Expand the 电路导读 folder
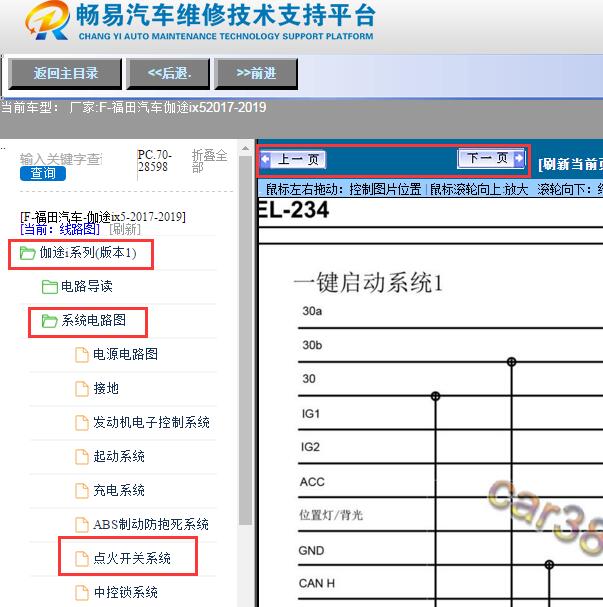The height and width of the screenshot is (607, 603). pos(87,286)
